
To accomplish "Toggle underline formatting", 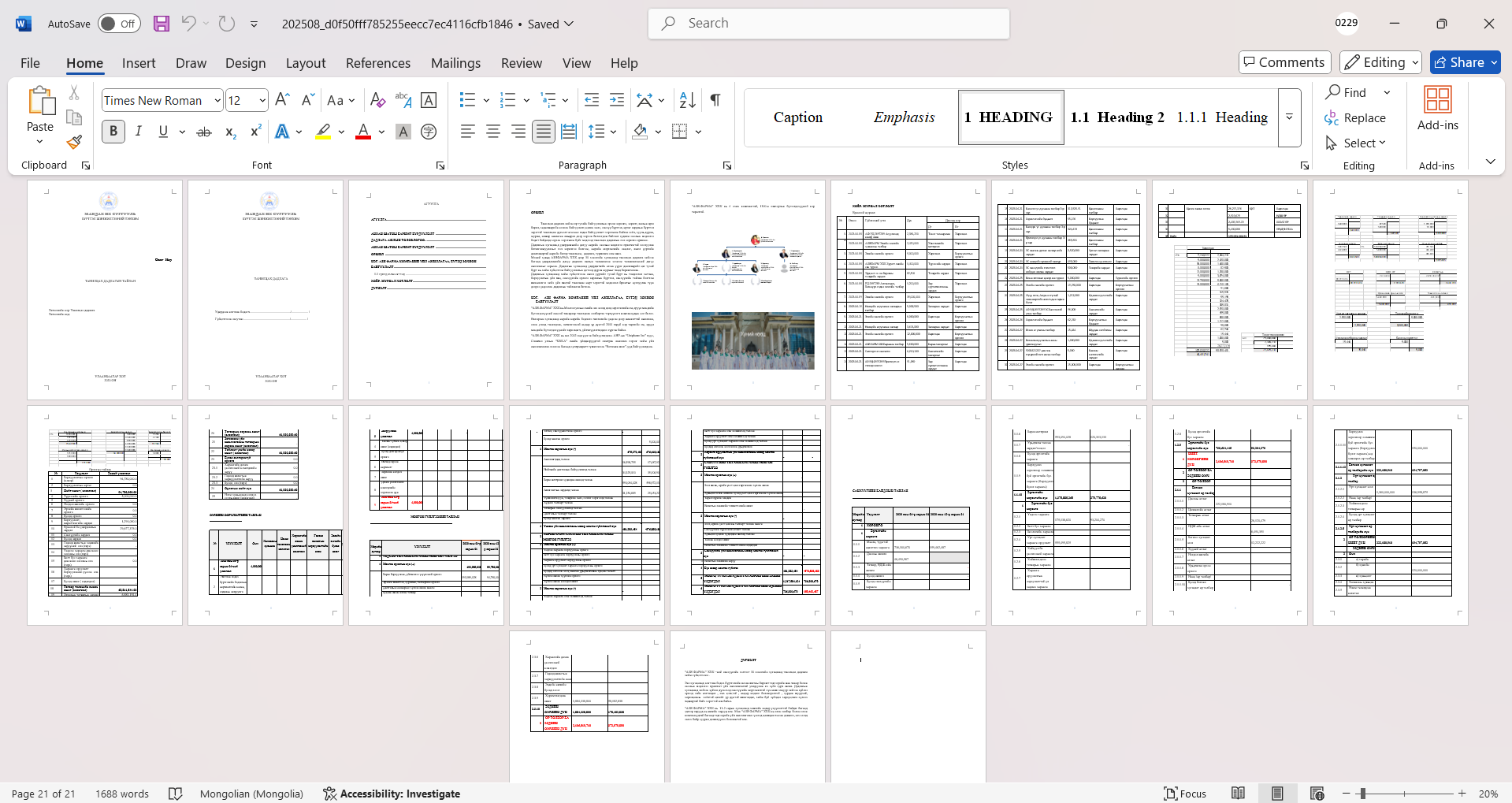I will tap(163, 132).
